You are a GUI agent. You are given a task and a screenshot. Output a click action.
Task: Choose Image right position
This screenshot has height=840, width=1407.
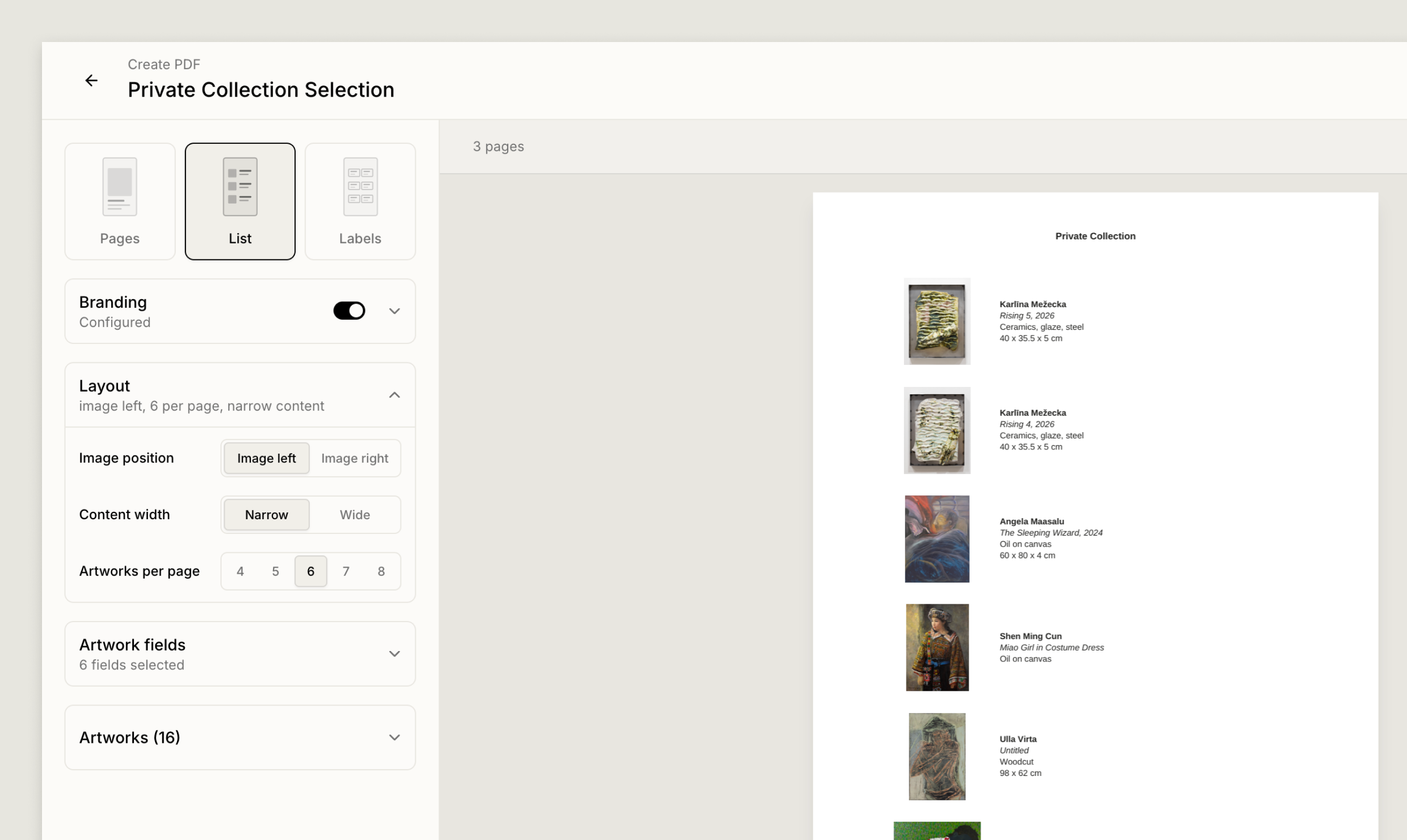click(x=355, y=458)
